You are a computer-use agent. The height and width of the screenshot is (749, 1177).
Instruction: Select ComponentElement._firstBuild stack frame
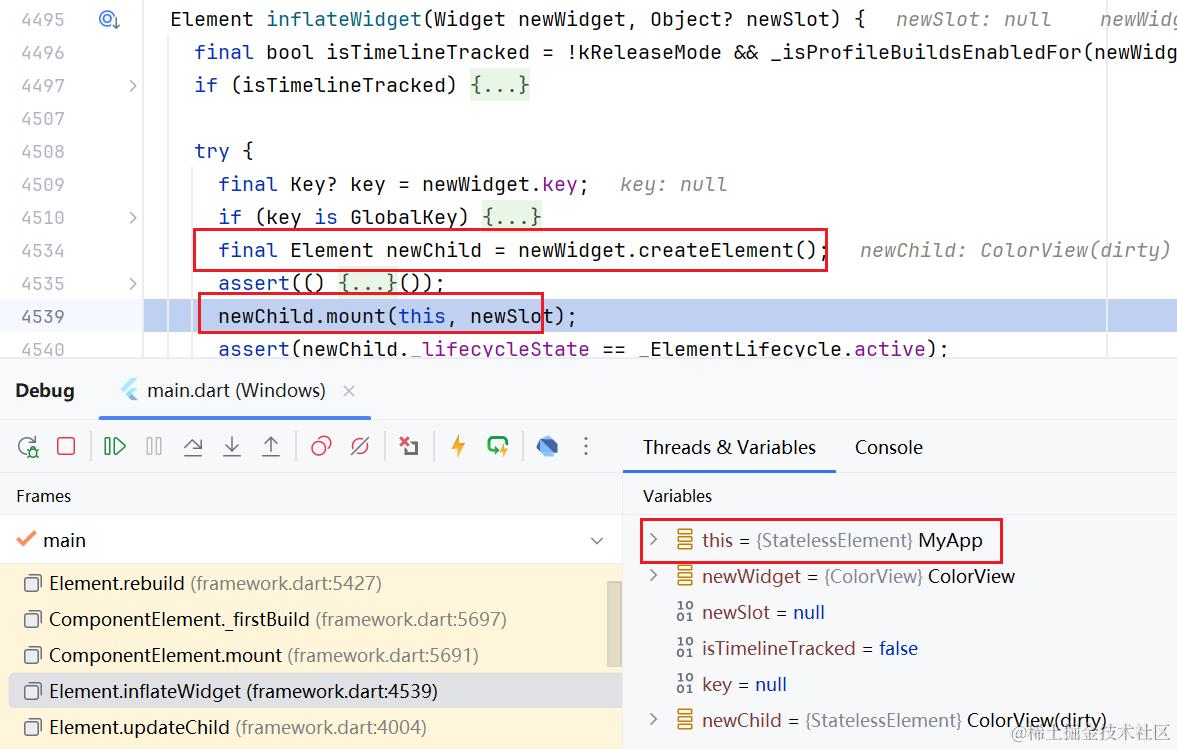pos(311,619)
